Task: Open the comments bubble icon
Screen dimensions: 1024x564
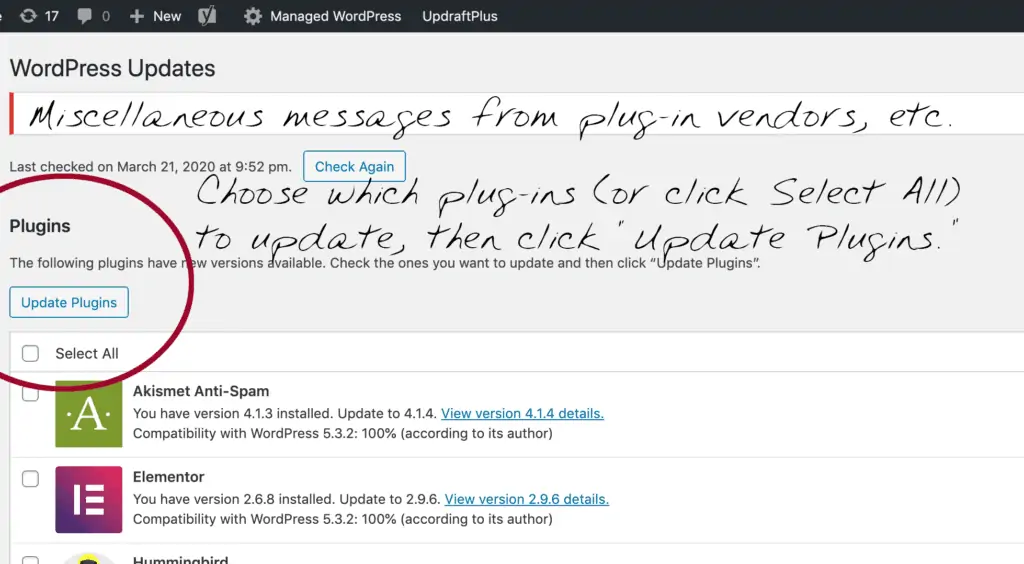Action: (x=84, y=16)
